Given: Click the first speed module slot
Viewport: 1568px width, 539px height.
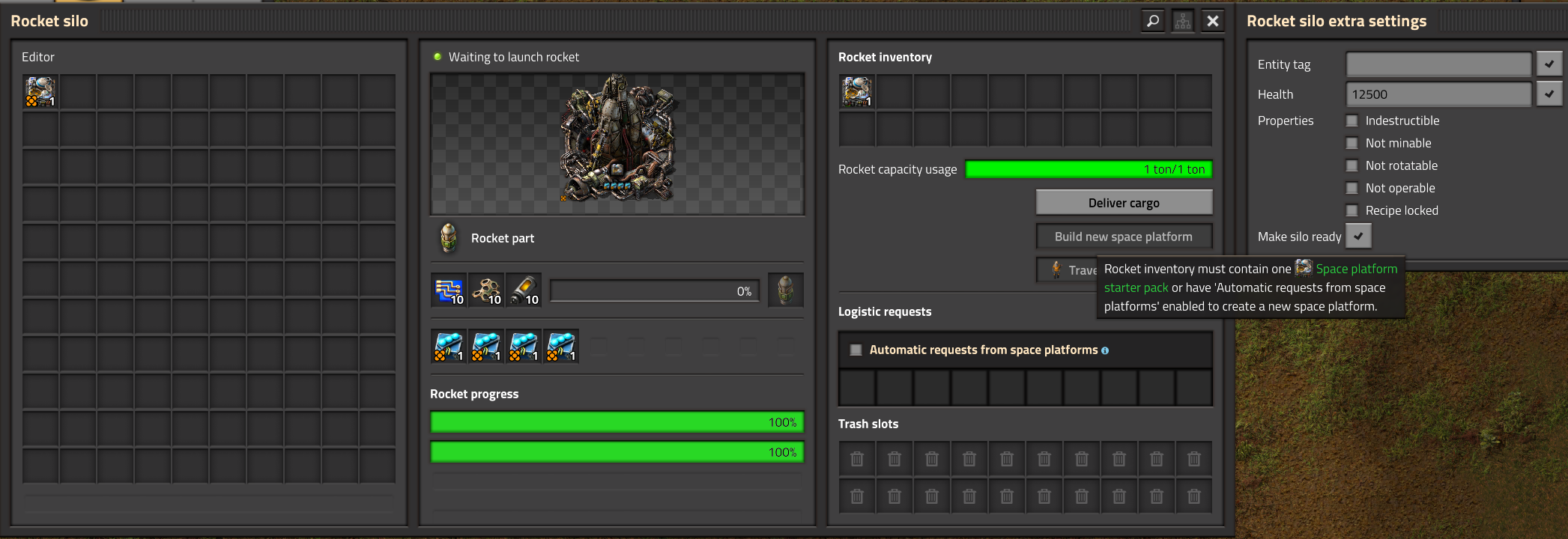Looking at the screenshot, I should tap(449, 347).
